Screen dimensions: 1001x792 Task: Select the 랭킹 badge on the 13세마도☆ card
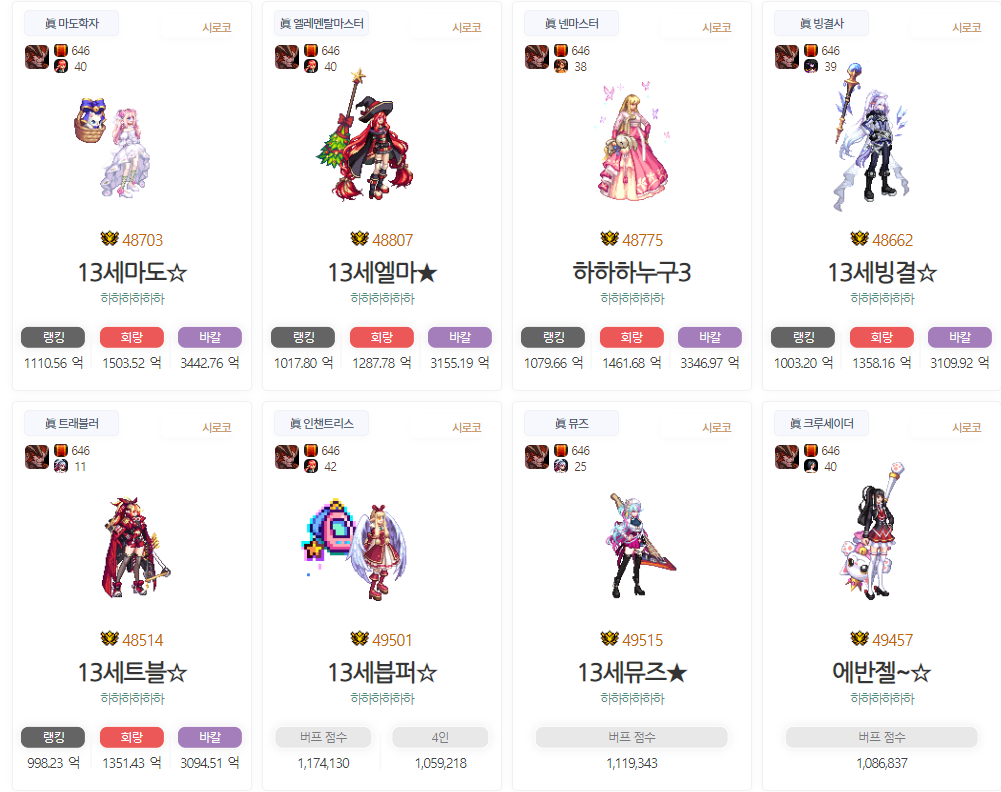[53, 338]
